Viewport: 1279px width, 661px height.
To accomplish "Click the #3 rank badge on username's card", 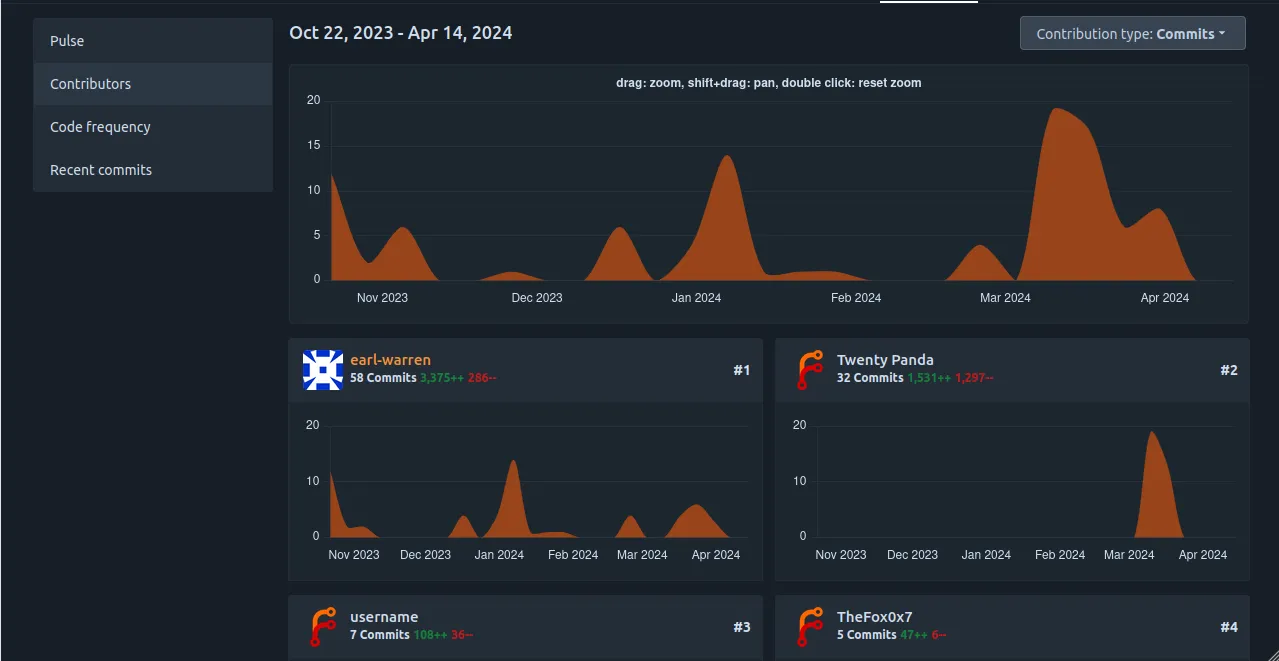I will point(743,627).
